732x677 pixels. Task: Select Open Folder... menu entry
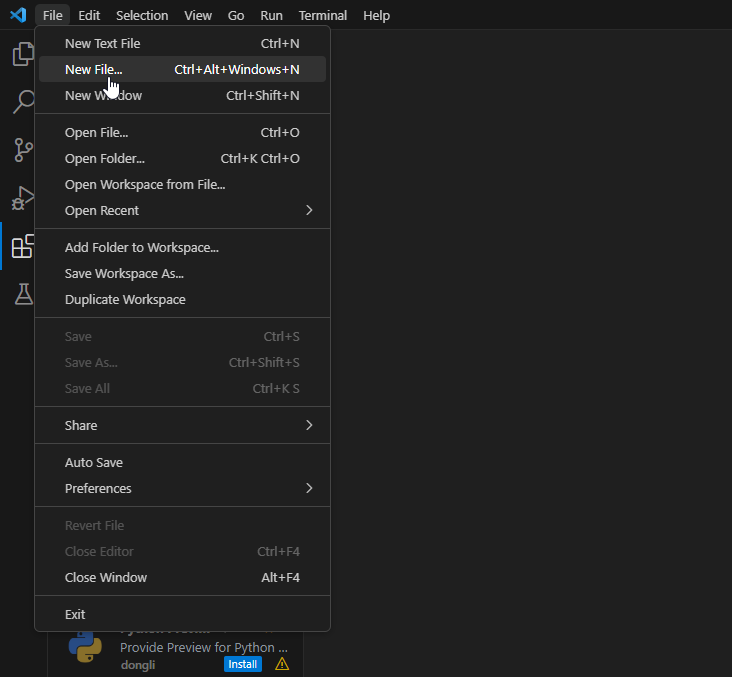105,158
